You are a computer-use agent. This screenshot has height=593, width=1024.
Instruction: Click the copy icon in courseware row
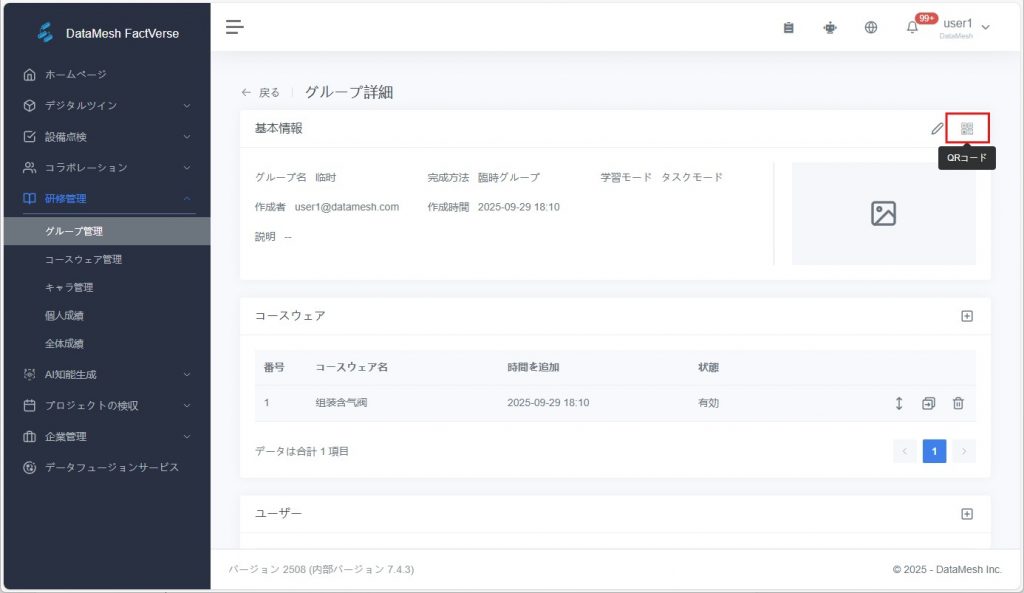[x=929, y=403]
